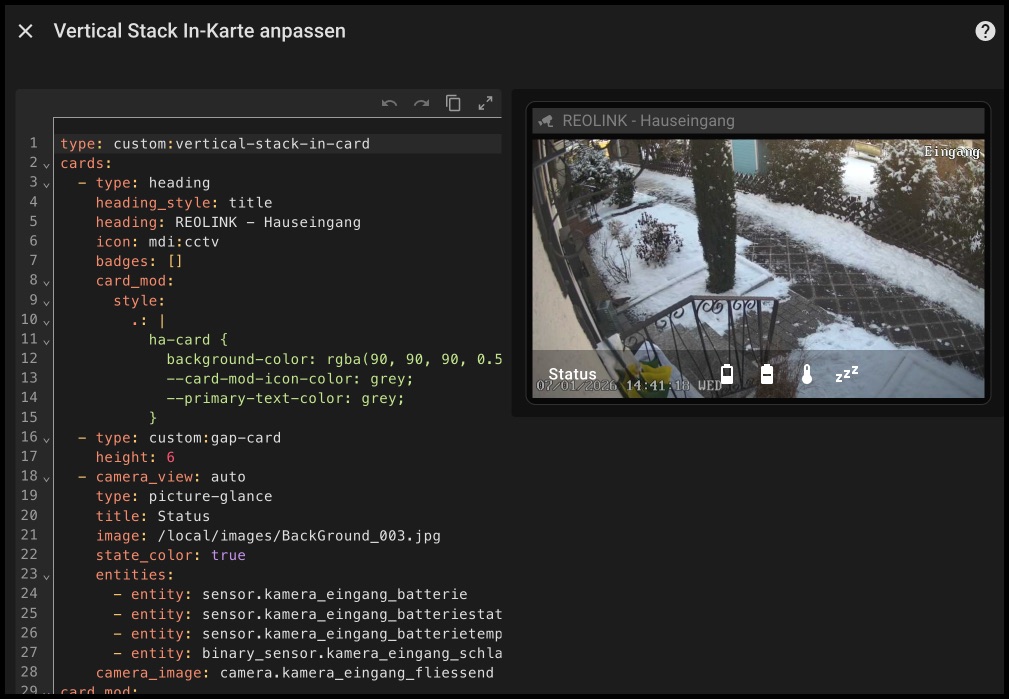
Task: Close the Vertical Stack In-Karte dialog
Action: [26, 31]
